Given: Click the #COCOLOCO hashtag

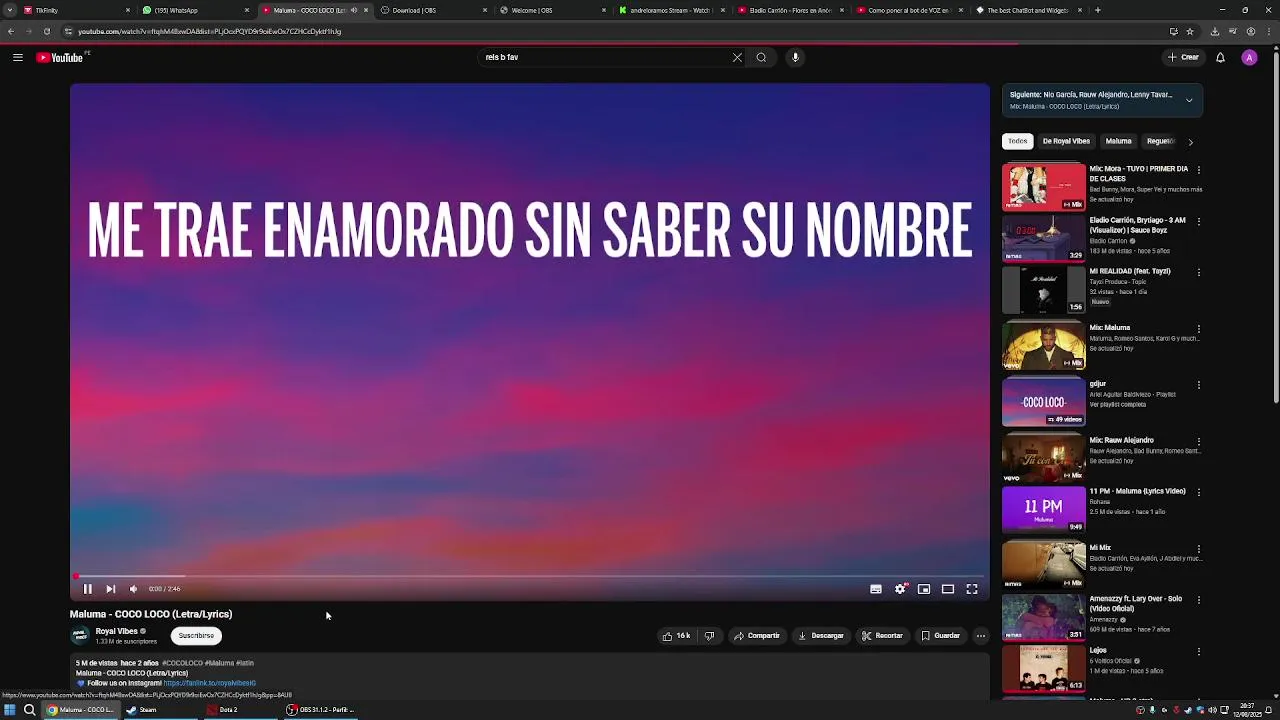Looking at the screenshot, I should [183, 663].
